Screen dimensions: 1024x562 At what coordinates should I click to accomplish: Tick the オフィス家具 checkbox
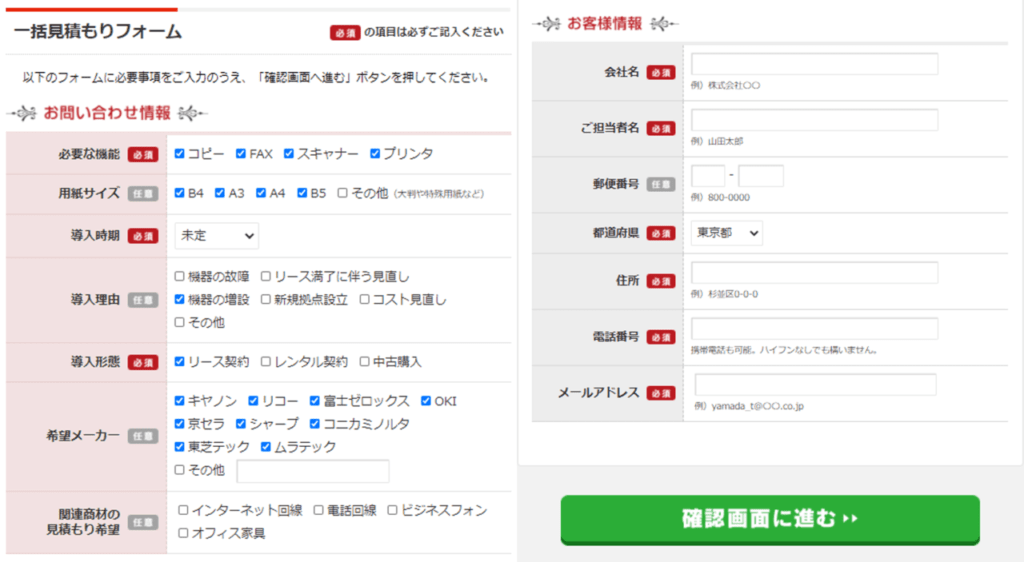(x=183, y=533)
